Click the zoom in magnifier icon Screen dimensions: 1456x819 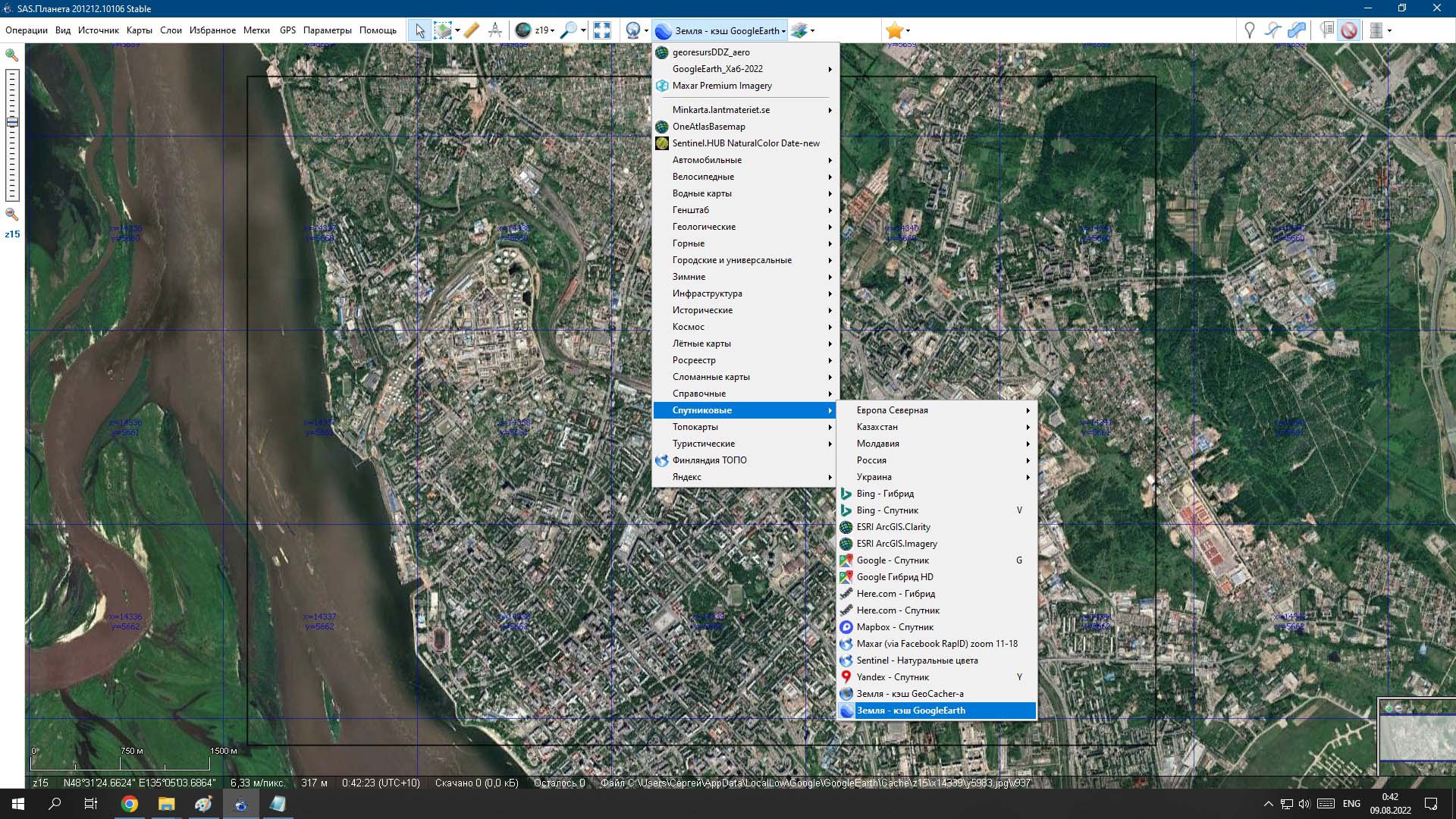(12, 55)
